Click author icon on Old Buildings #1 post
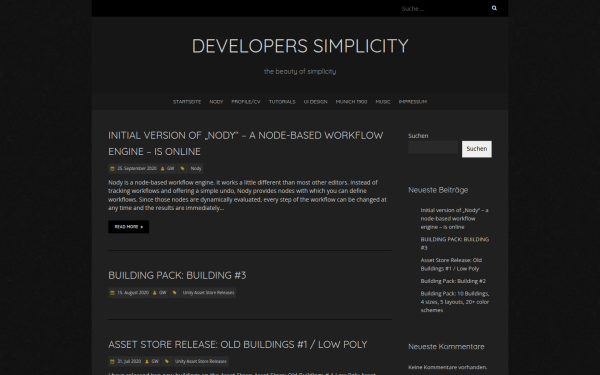This screenshot has height=375, width=600. (x=147, y=361)
